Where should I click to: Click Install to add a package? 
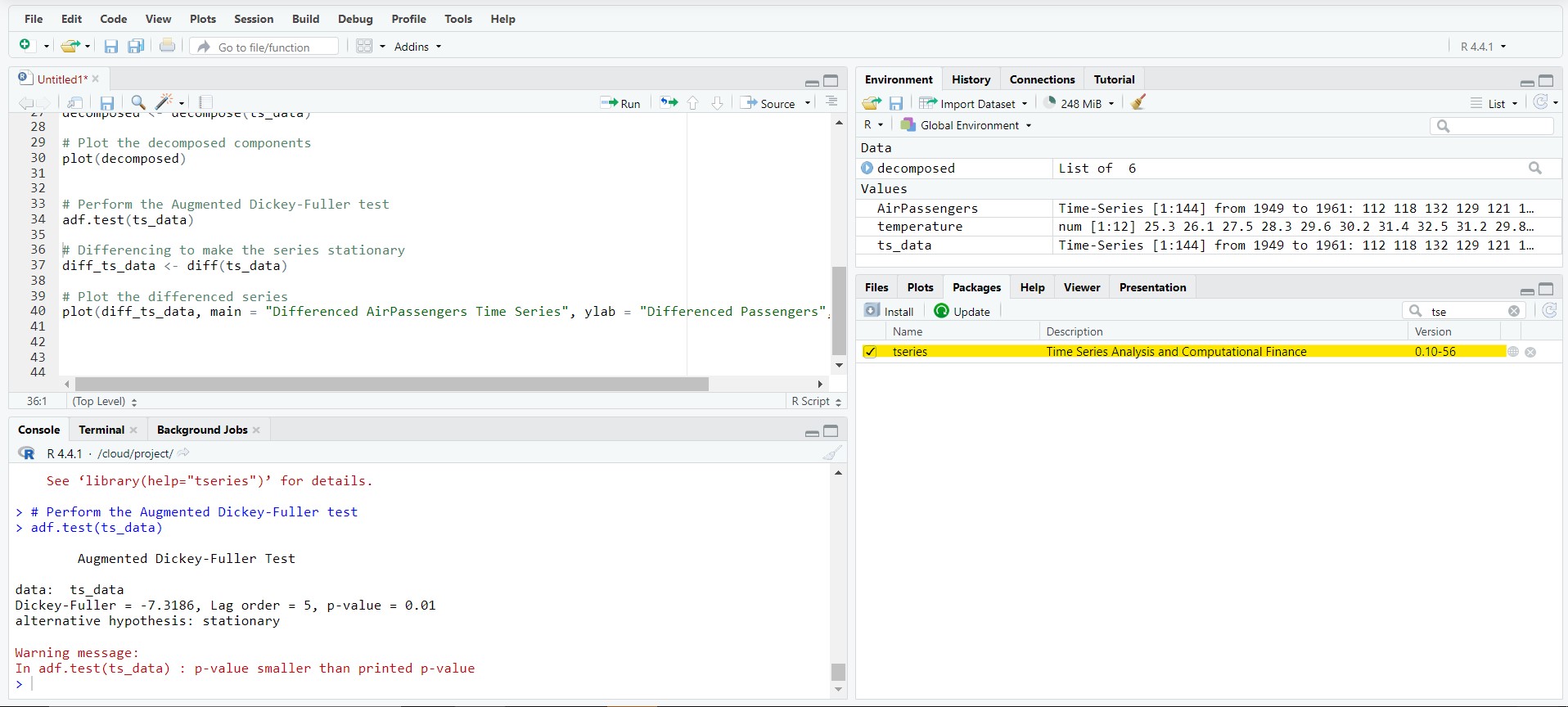890,311
